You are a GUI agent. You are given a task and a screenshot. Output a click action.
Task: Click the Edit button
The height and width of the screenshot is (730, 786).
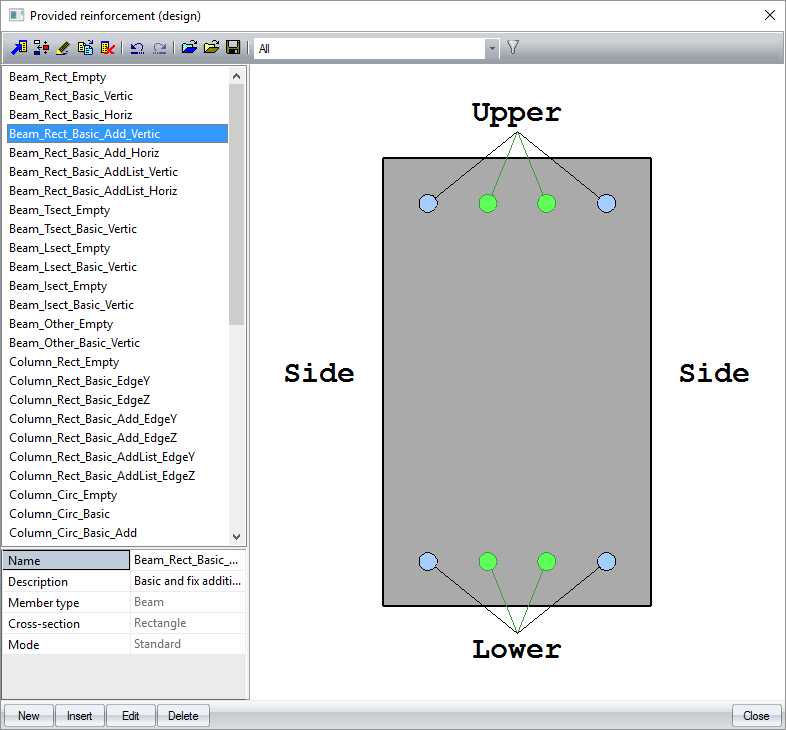coord(131,715)
